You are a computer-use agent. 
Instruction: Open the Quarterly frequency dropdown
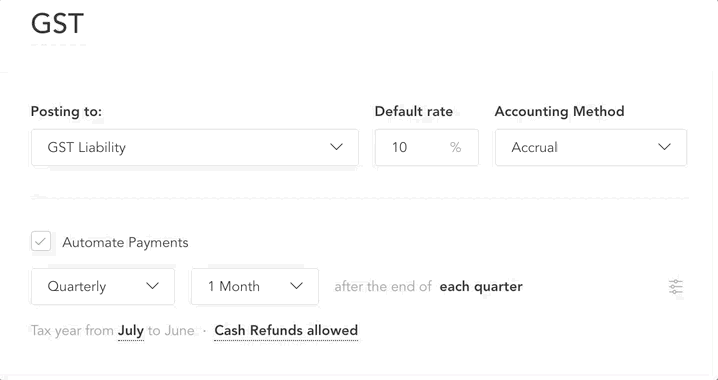point(103,287)
